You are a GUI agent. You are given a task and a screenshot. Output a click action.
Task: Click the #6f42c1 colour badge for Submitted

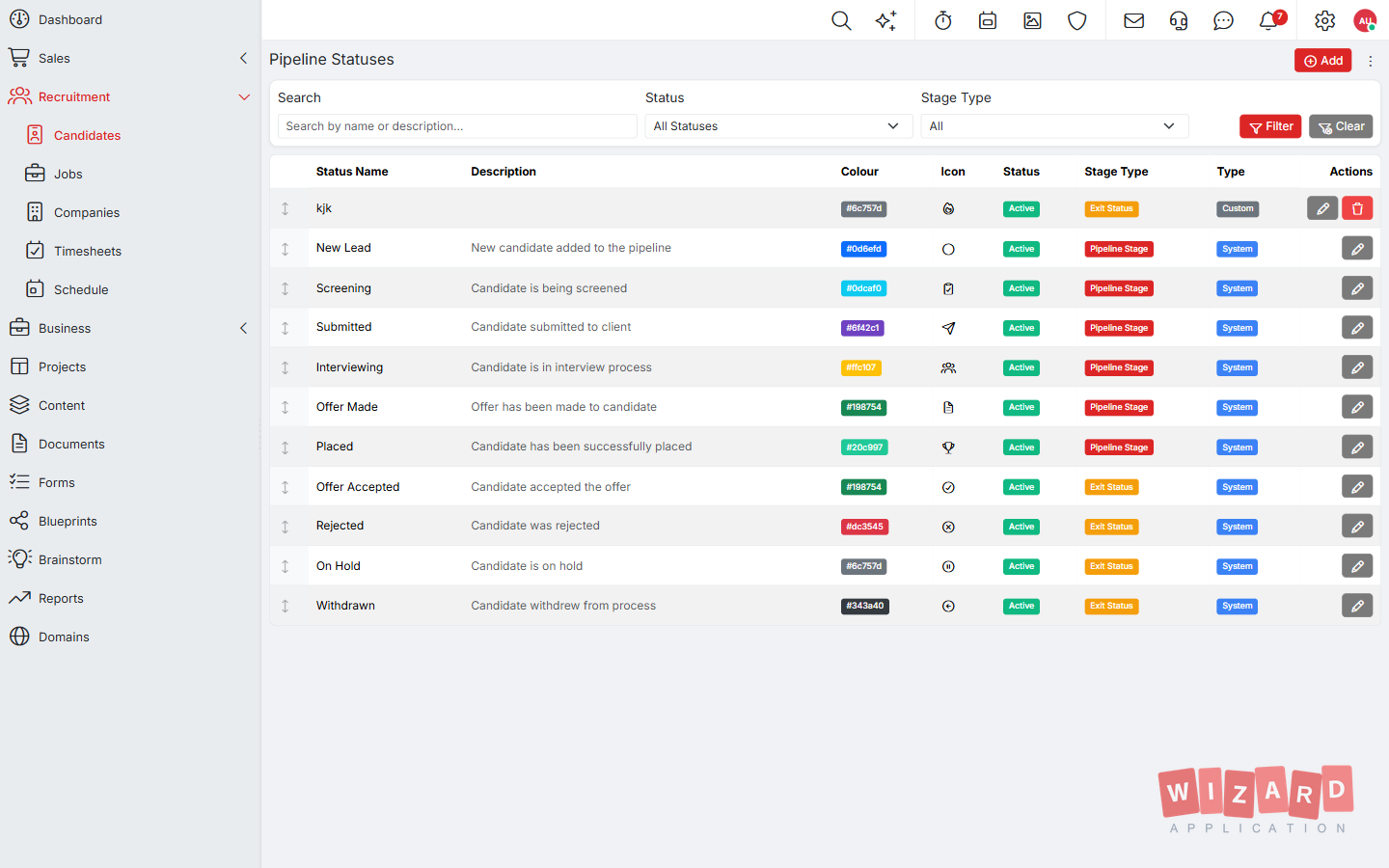[x=862, y=328]
